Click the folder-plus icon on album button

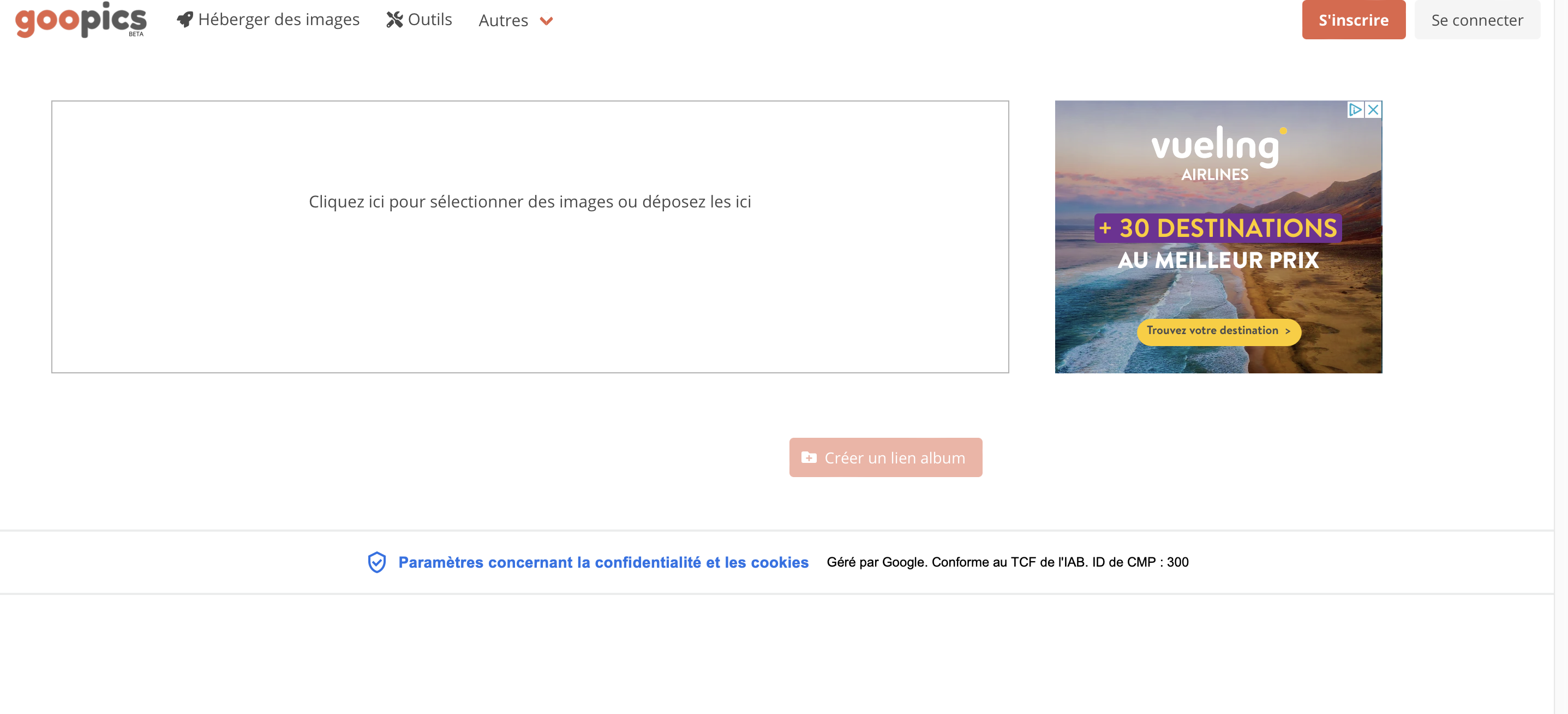pos(809,457)
